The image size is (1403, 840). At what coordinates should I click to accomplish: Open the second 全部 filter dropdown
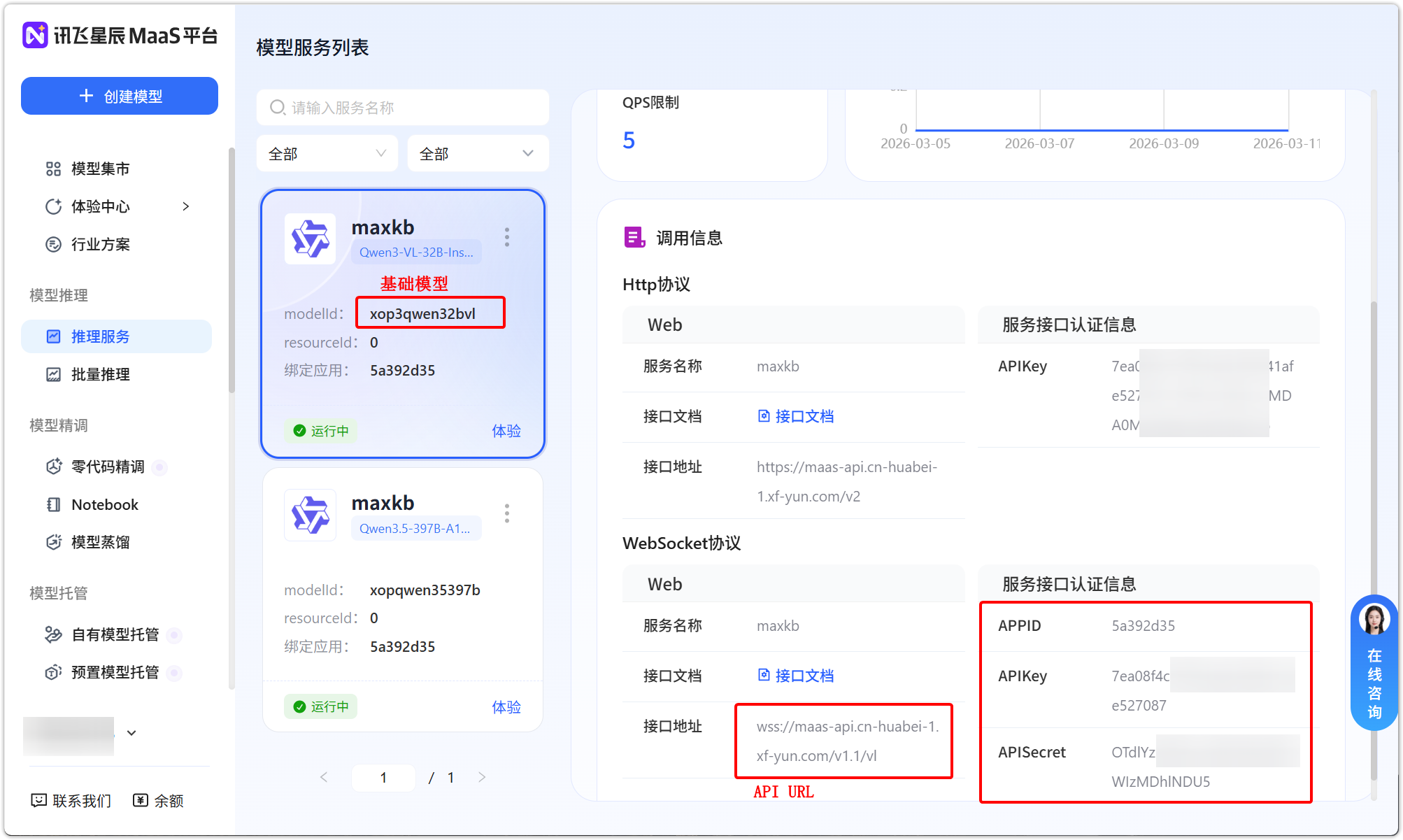pyautogui.click(x=478, y=152)
